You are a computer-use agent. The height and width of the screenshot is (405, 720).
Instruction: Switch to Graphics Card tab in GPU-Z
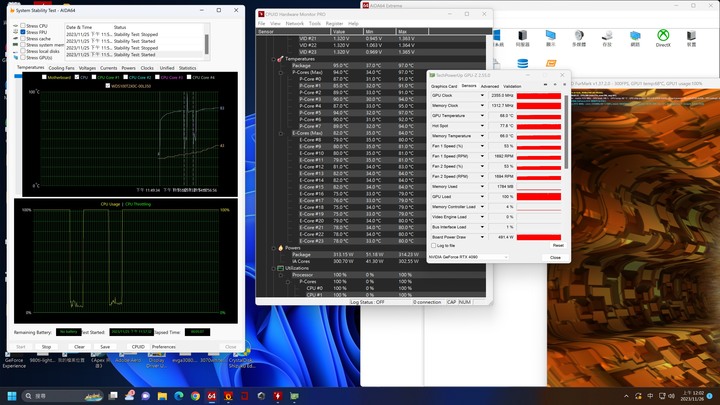pos(444,86)
